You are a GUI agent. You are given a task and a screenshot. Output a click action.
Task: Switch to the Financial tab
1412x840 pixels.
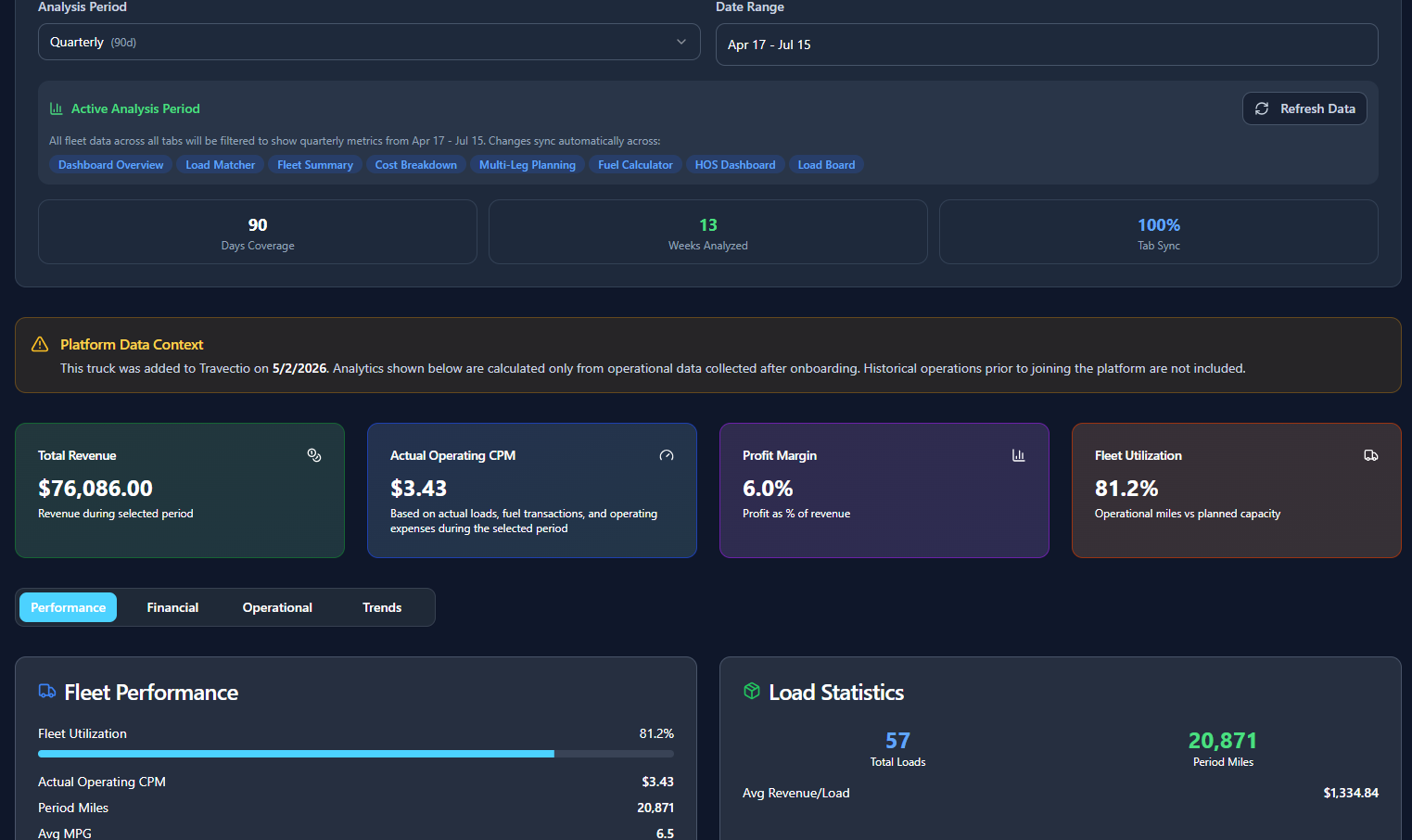point(172,607)
